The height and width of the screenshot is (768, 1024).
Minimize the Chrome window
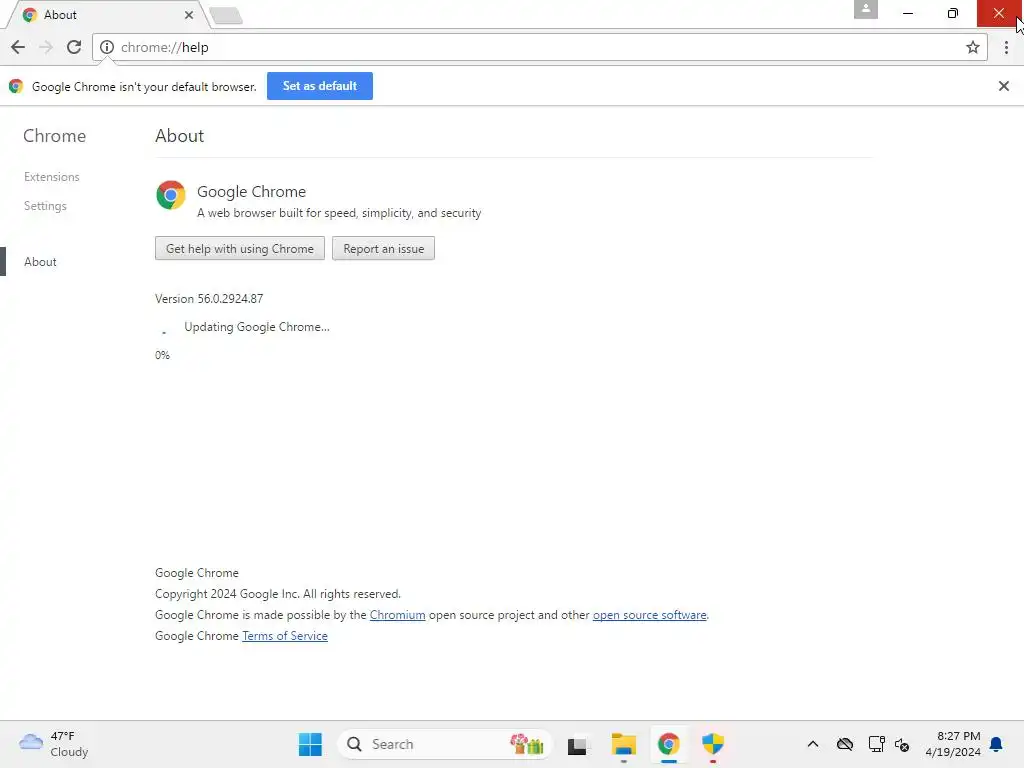point(907,13)
